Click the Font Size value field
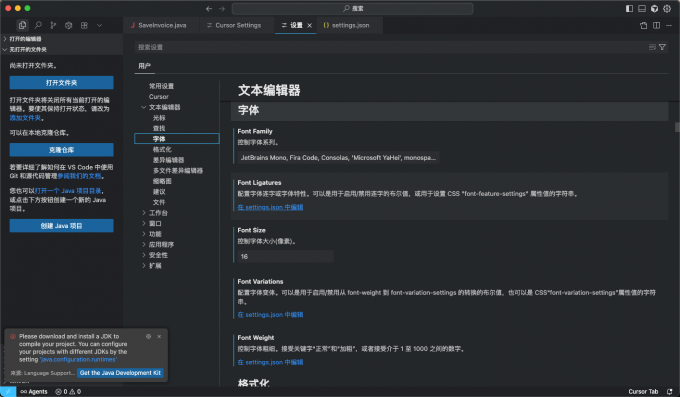This screenshot has width=680, height=397. [x=285, y=256]
